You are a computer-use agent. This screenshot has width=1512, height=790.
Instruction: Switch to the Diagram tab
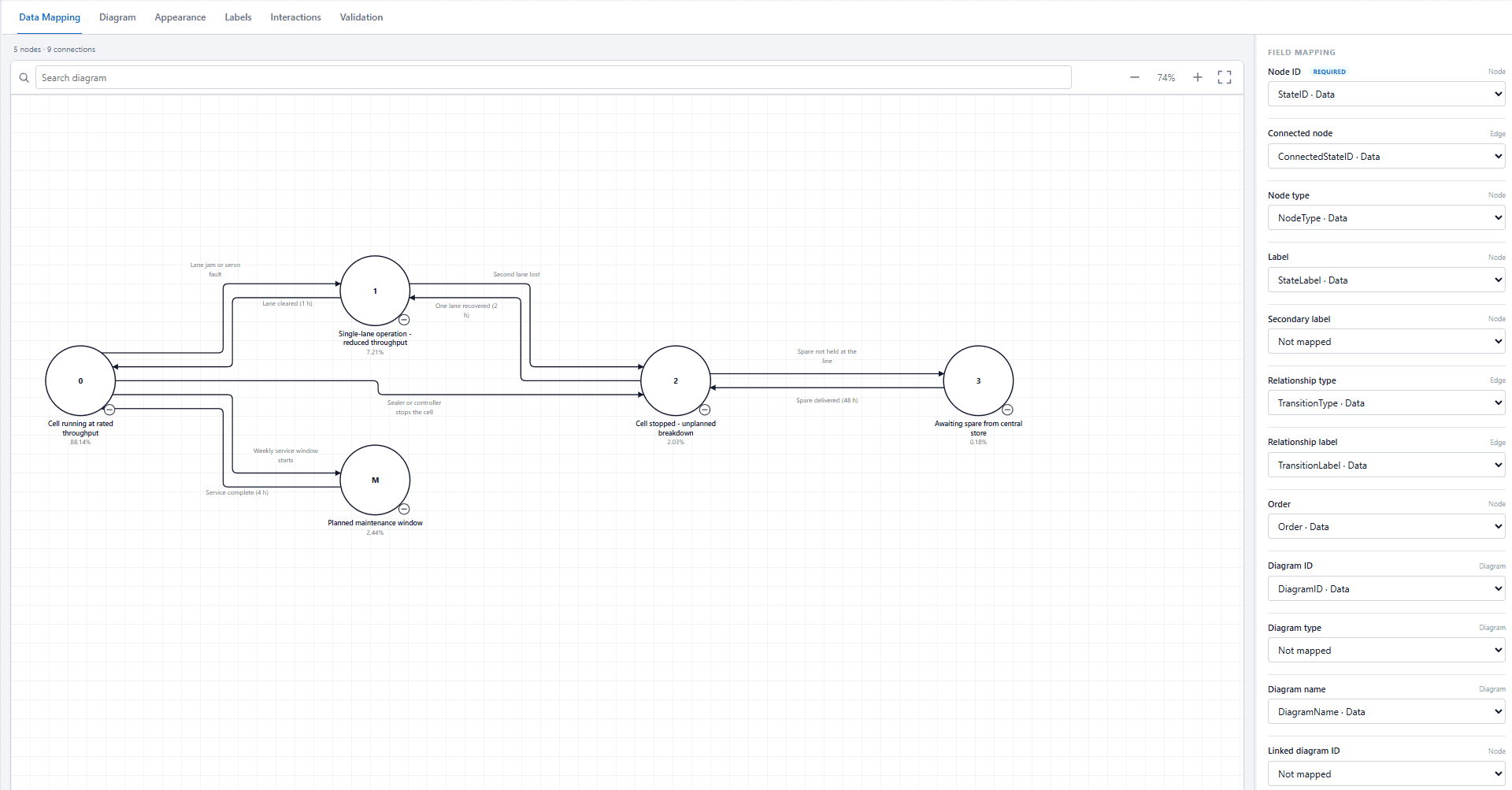117,17
